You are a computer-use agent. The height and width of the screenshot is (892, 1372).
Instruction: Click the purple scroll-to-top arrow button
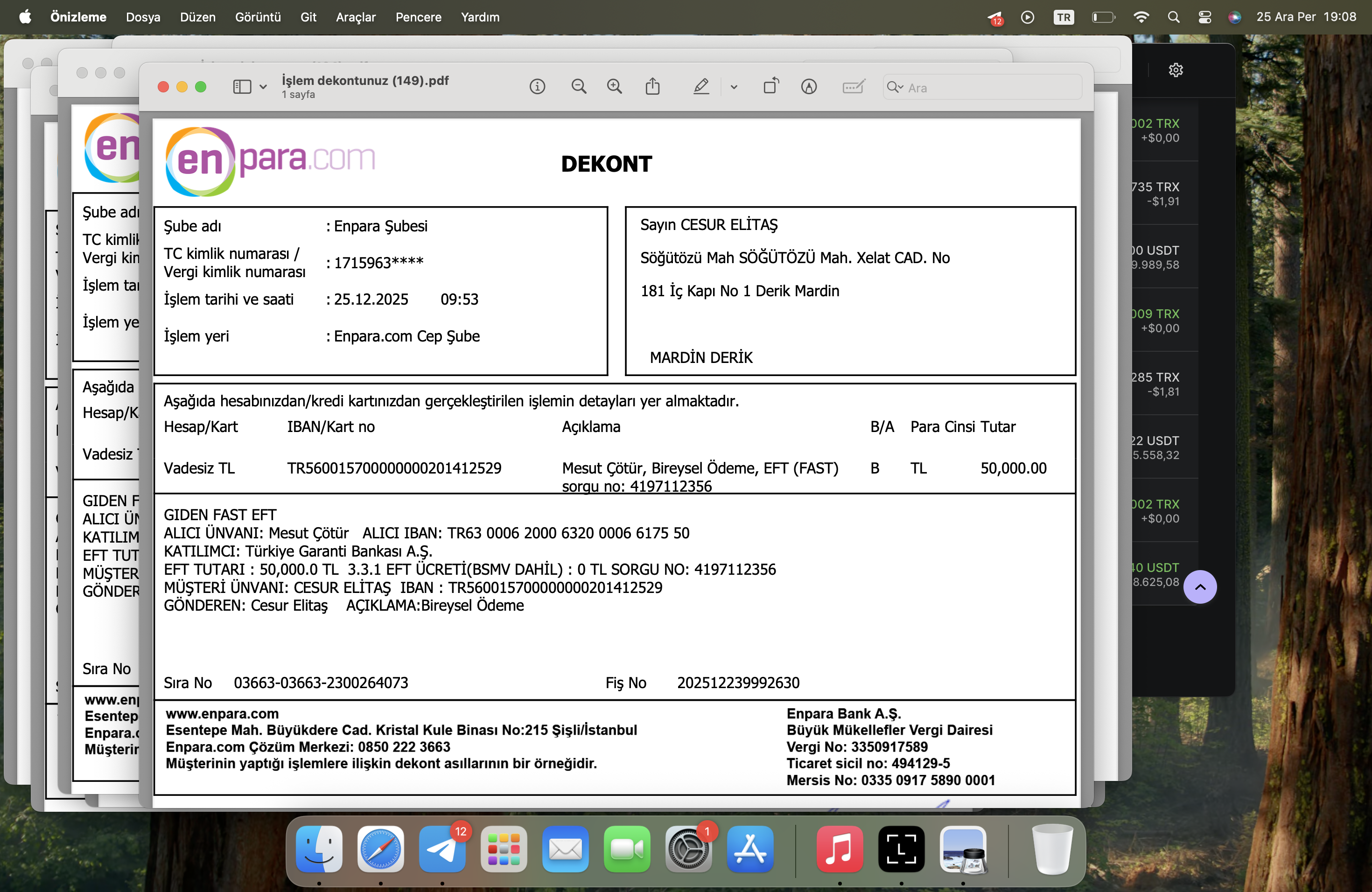pos(1200,587)
